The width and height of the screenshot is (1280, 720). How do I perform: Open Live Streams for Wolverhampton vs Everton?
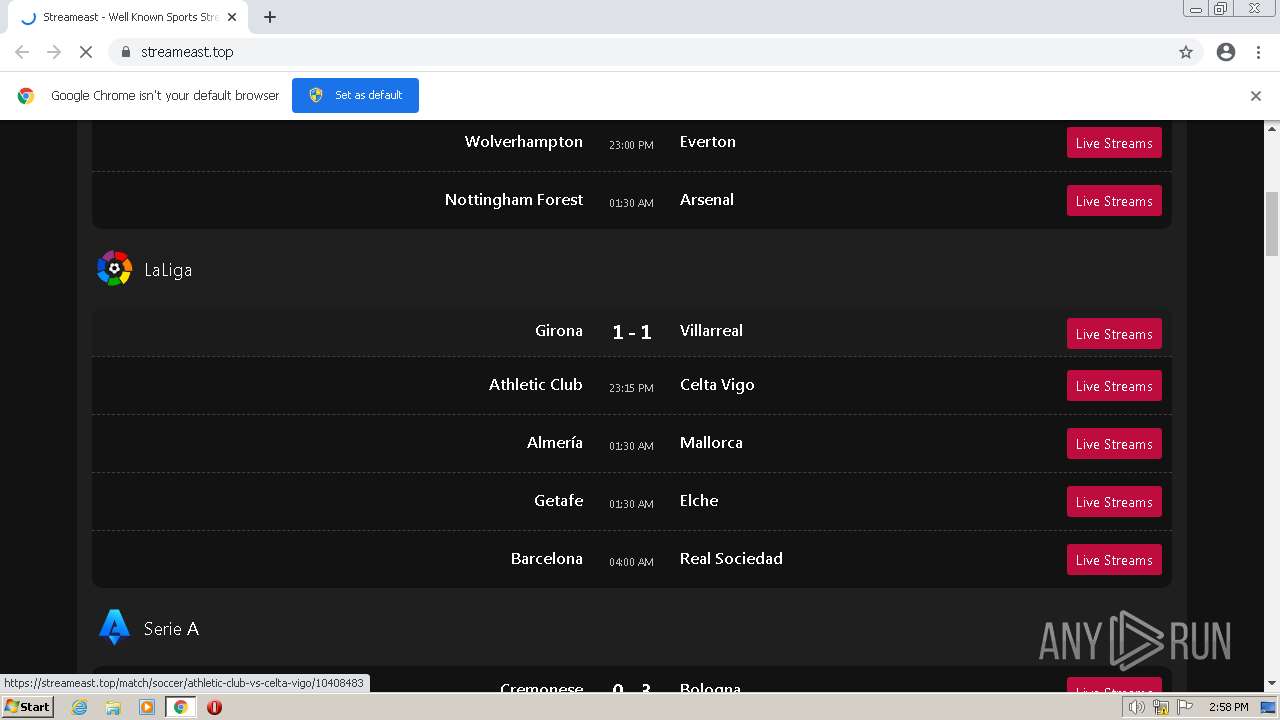[1114, 143]
